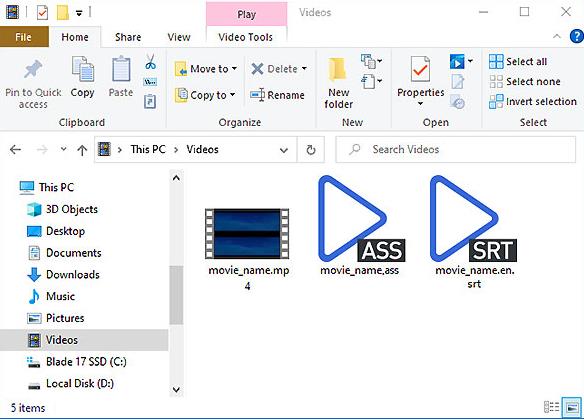Click the quick access New folder icon

63,13
